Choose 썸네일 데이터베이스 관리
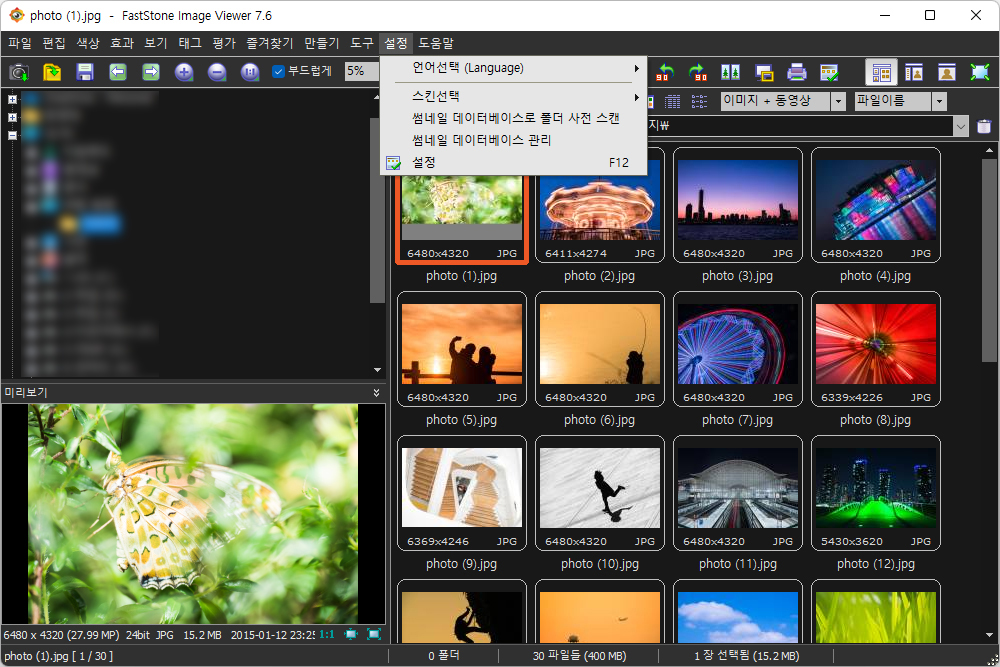1000x667 pixels. [513, 140]
